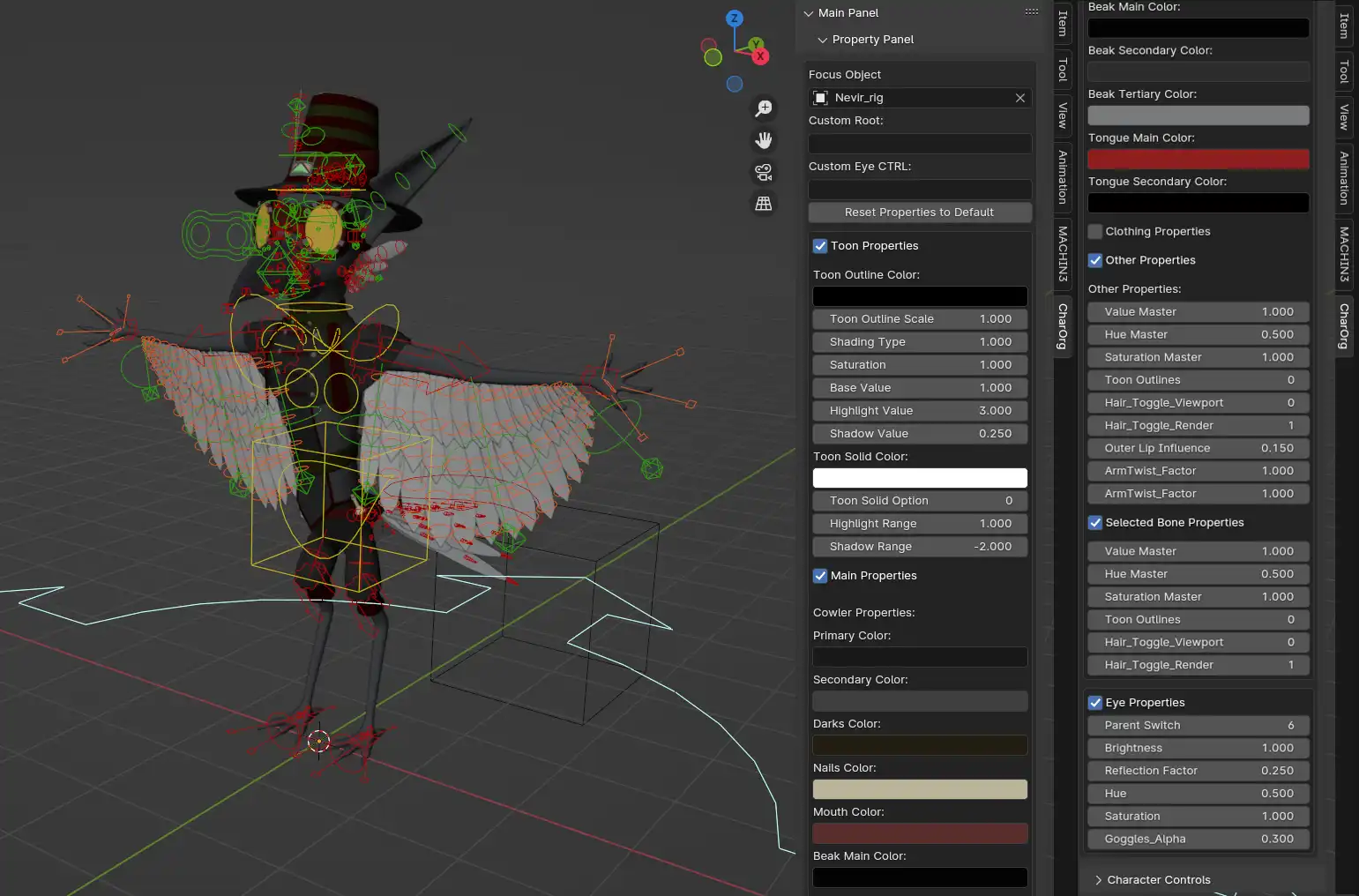Screen dimensions: 1359x896
Task: Open the Primary Color swatch
Action: (x=920, y=657)
